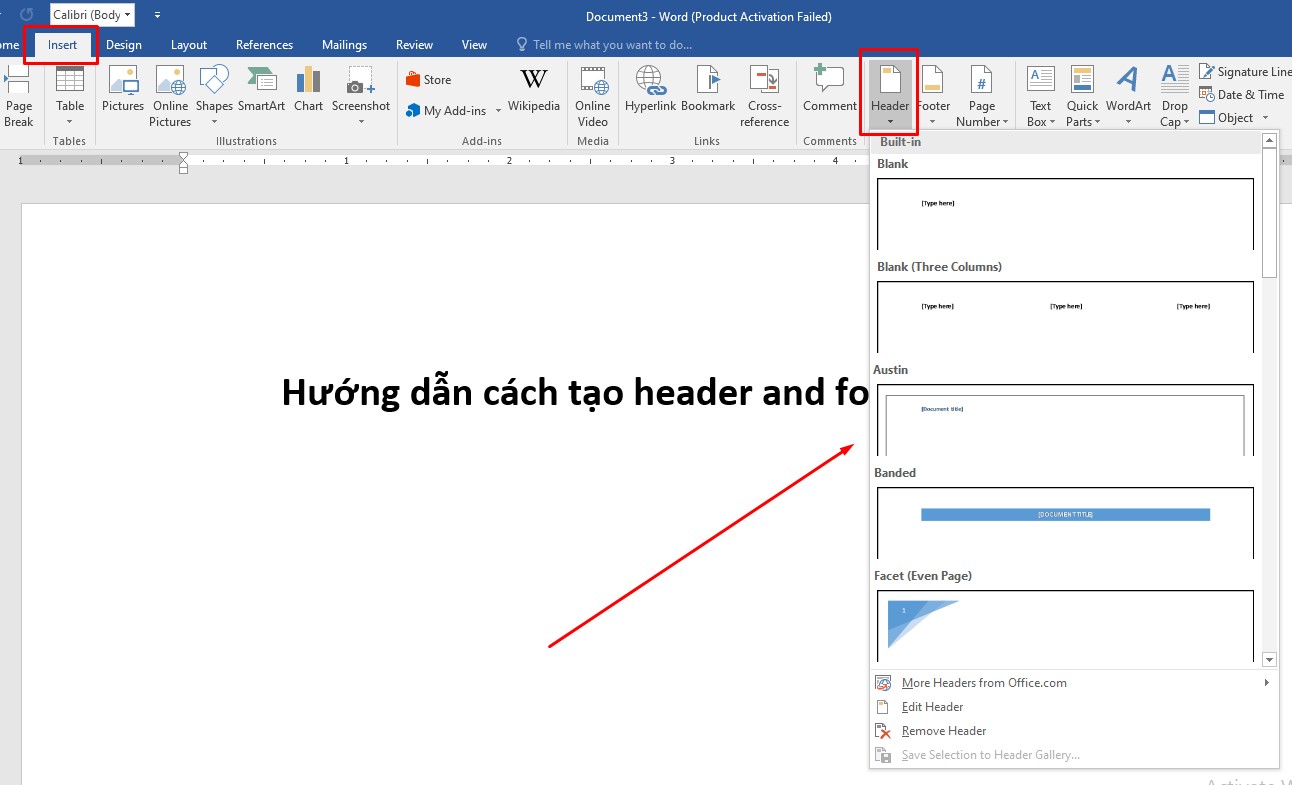Screen dimensions: 1292x785
Task: Open Customize Quick Access Toolbar dropdown
Action: [157, 15]
